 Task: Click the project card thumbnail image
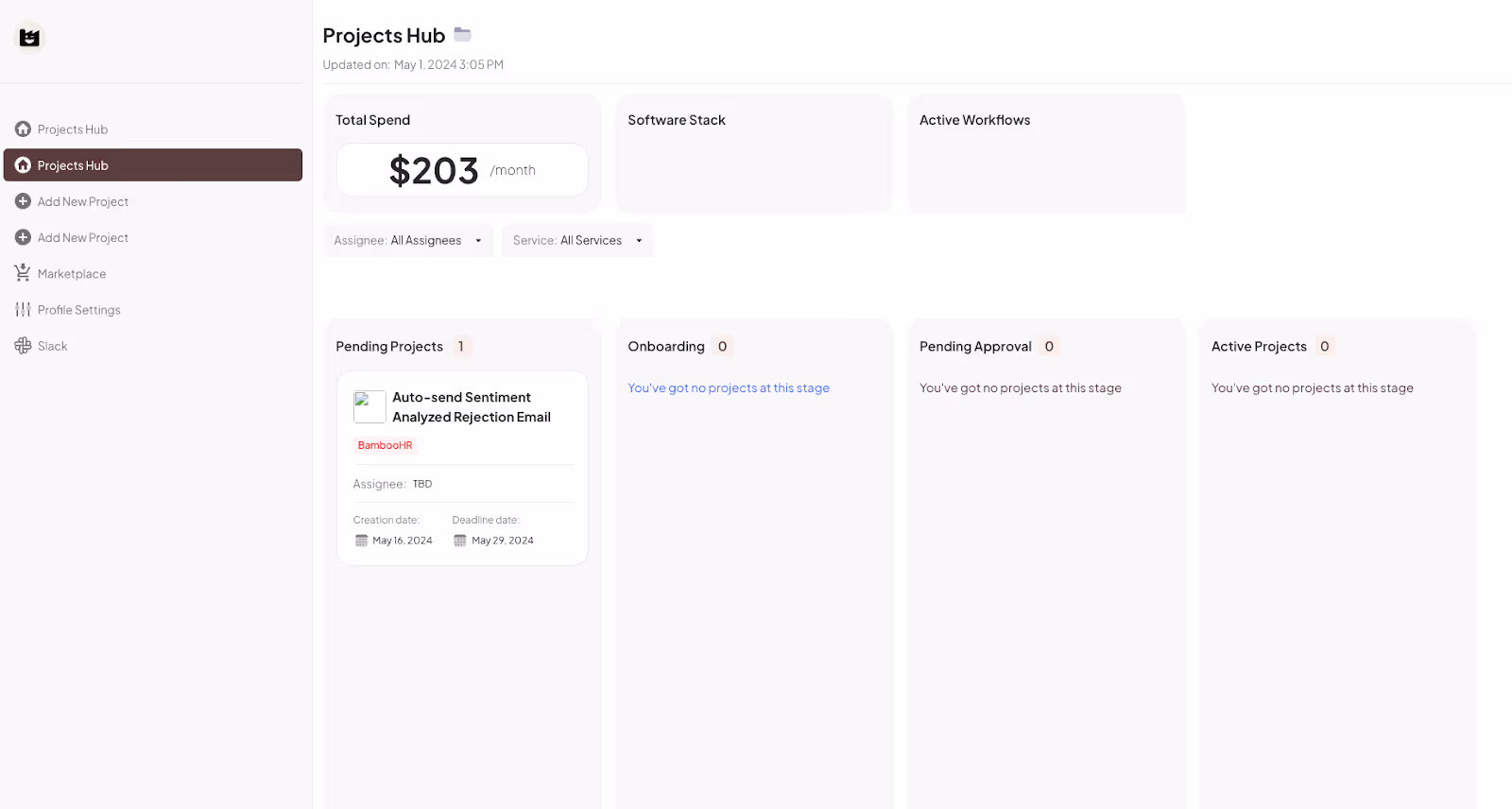369,406
